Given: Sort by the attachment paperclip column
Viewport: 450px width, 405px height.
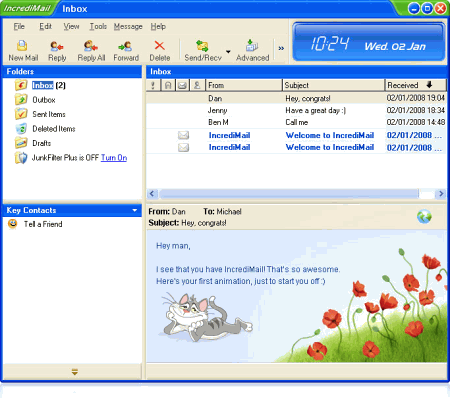Looking at the screenshot, I should click(168, 85).
